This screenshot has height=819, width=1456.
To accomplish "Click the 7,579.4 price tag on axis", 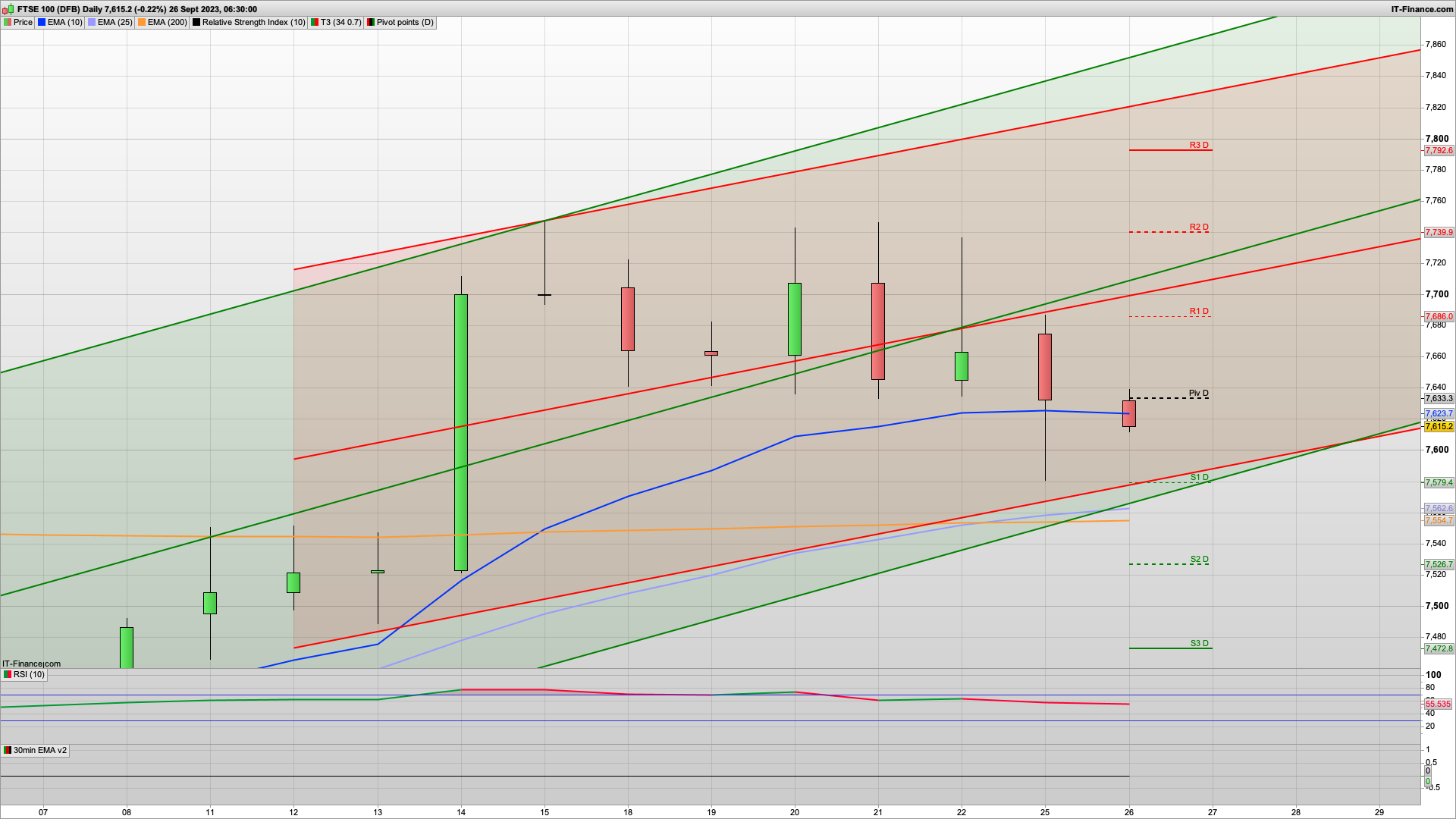I will [x=1439, y=482].
